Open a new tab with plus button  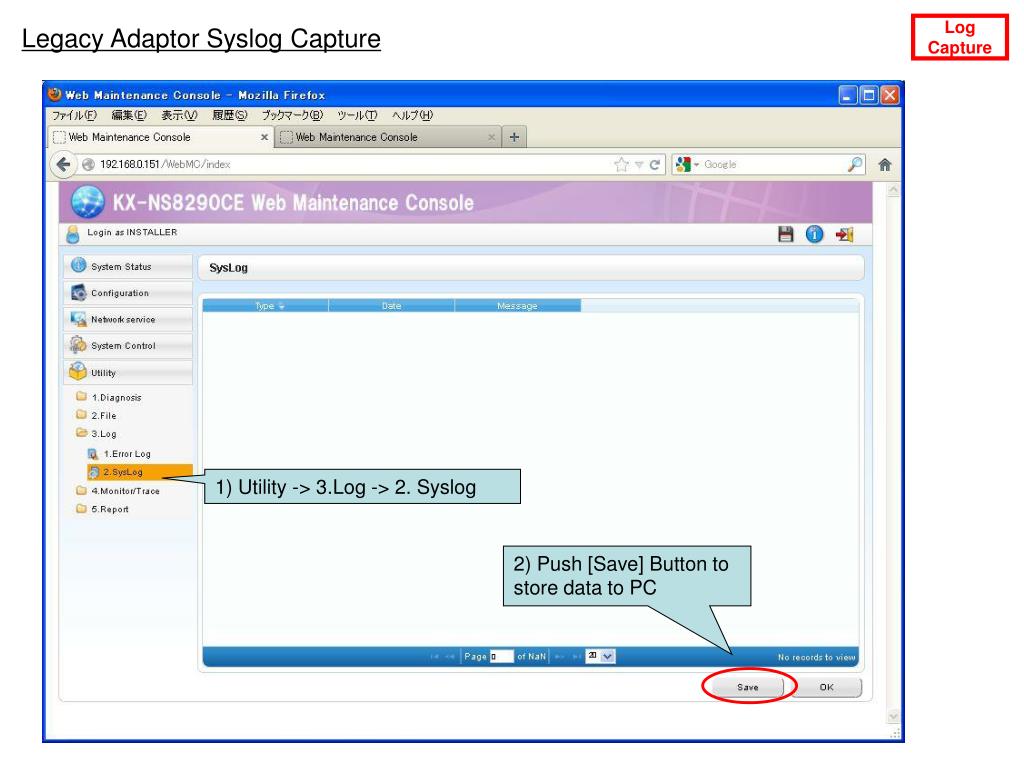tap(514, 137)
